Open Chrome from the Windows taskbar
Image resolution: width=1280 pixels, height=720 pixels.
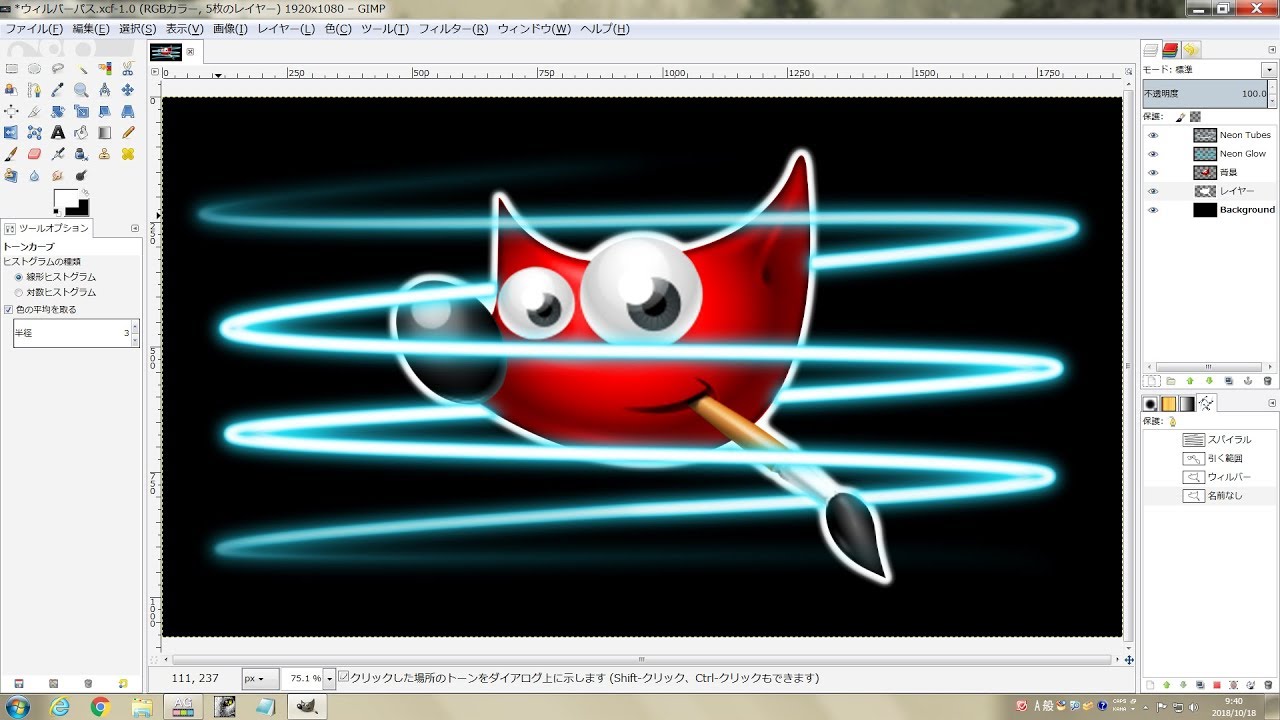coord(99,707)
